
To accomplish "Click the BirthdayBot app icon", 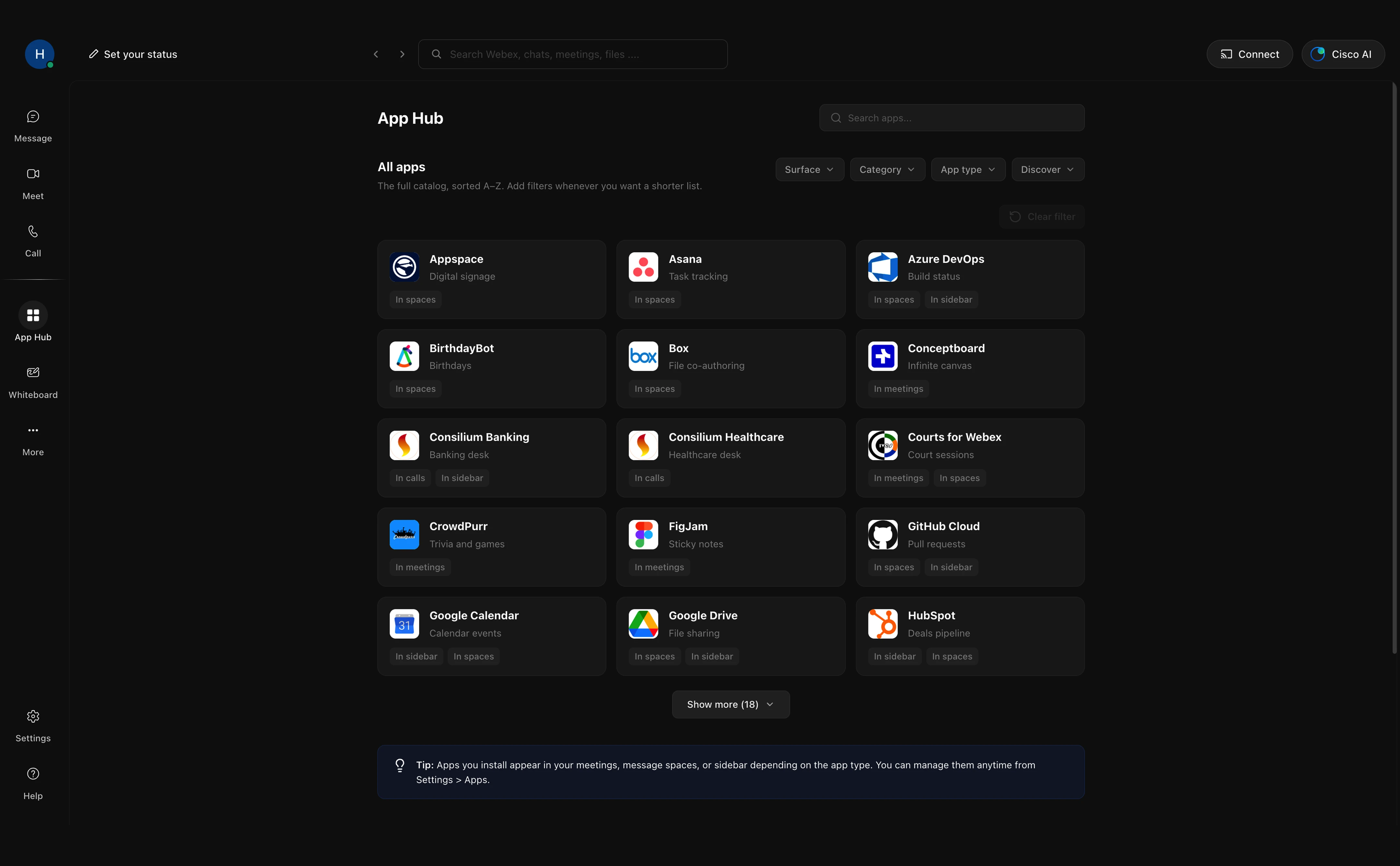I will pyautogui.click(x=404, y=356).
